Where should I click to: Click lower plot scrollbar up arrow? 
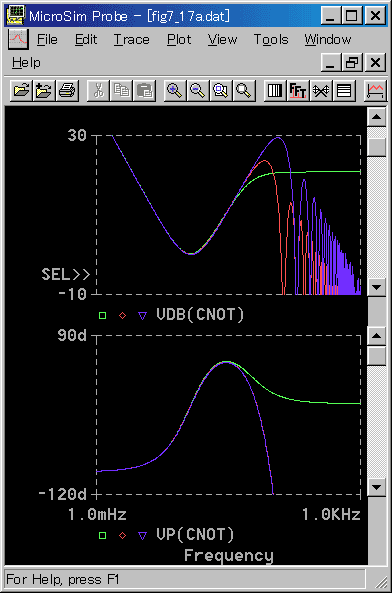(377, 336)
